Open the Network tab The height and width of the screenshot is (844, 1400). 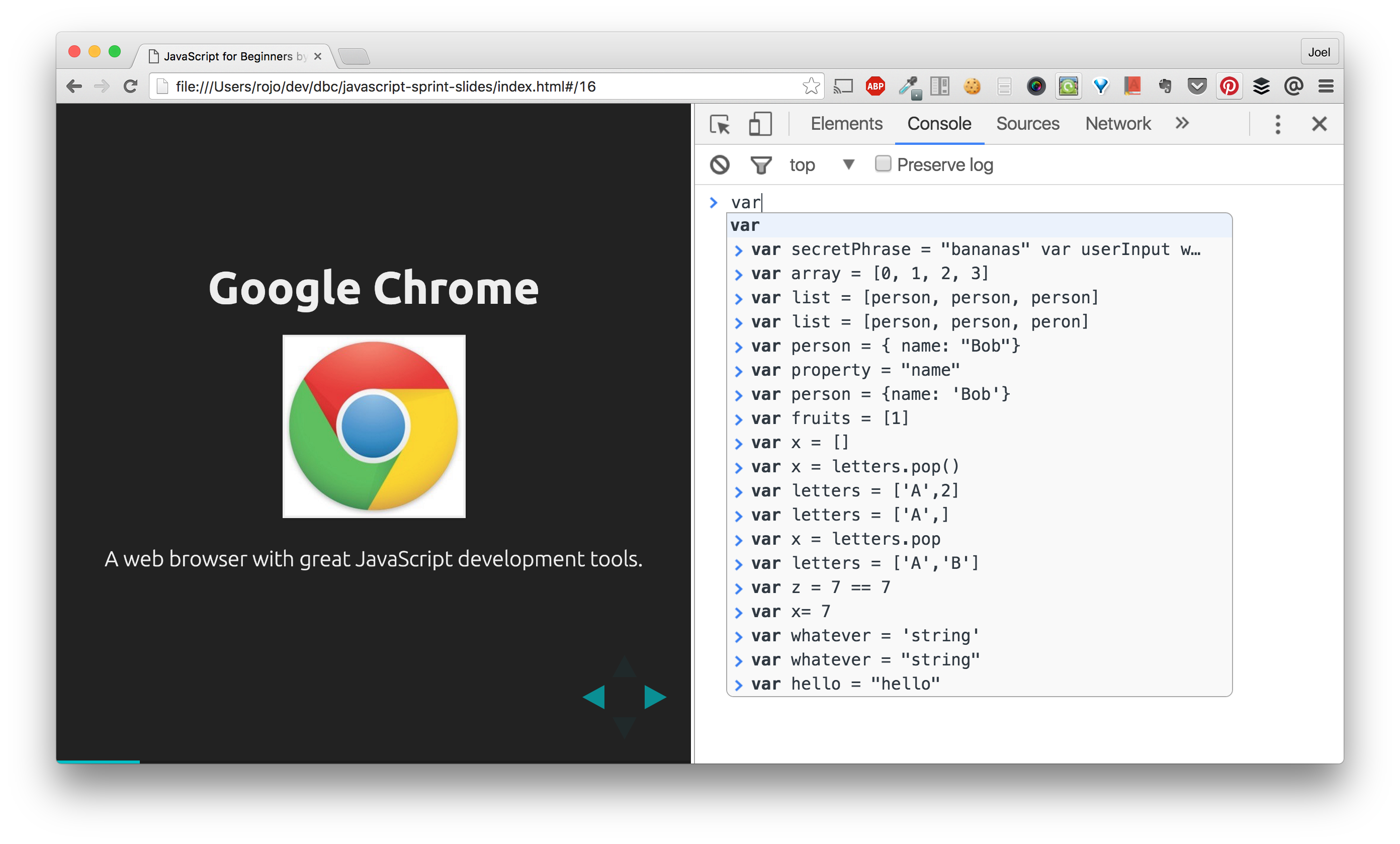tap(1117, 123)
